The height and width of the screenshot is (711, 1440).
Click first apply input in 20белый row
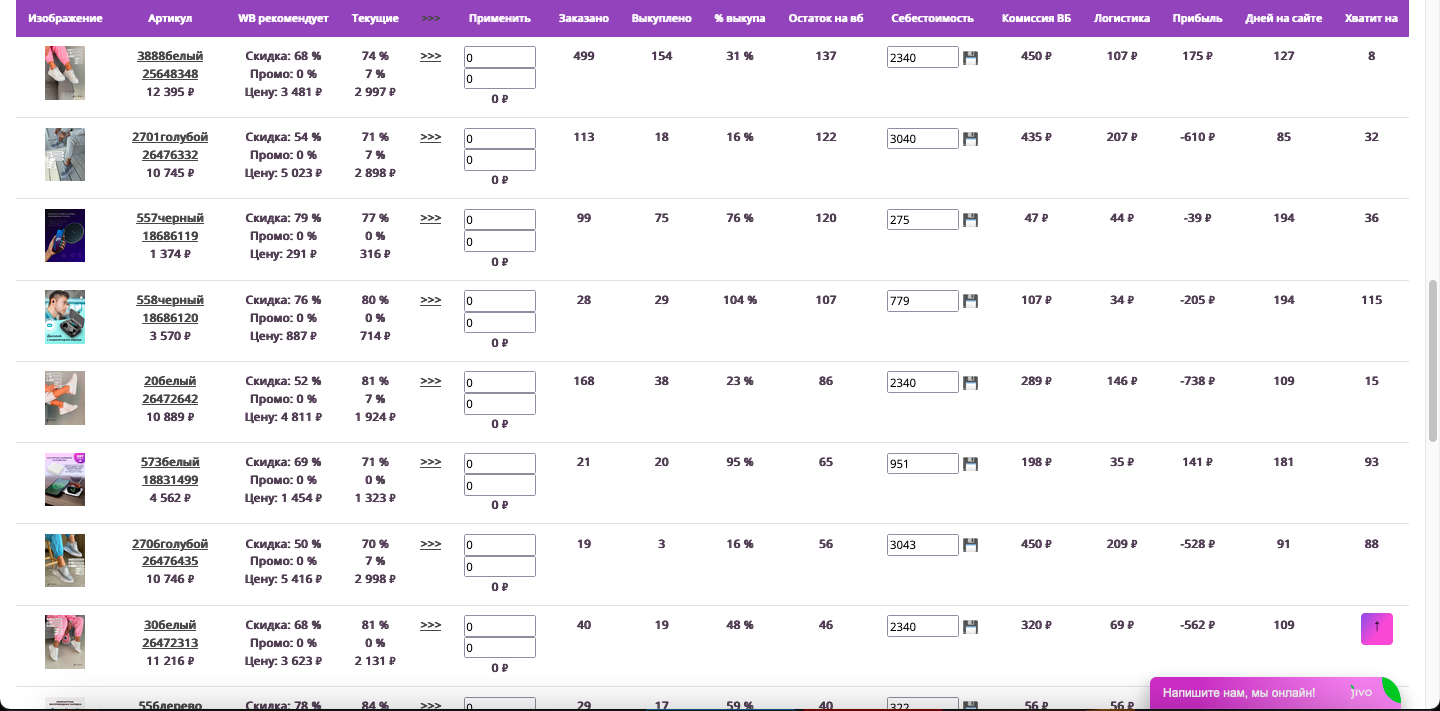tap(500, 382)
